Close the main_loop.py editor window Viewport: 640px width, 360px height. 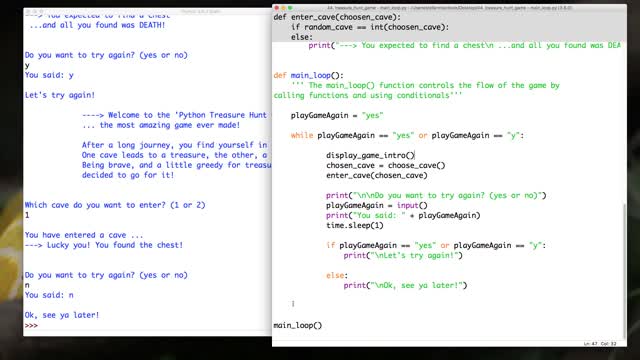(x=276, y=8)
